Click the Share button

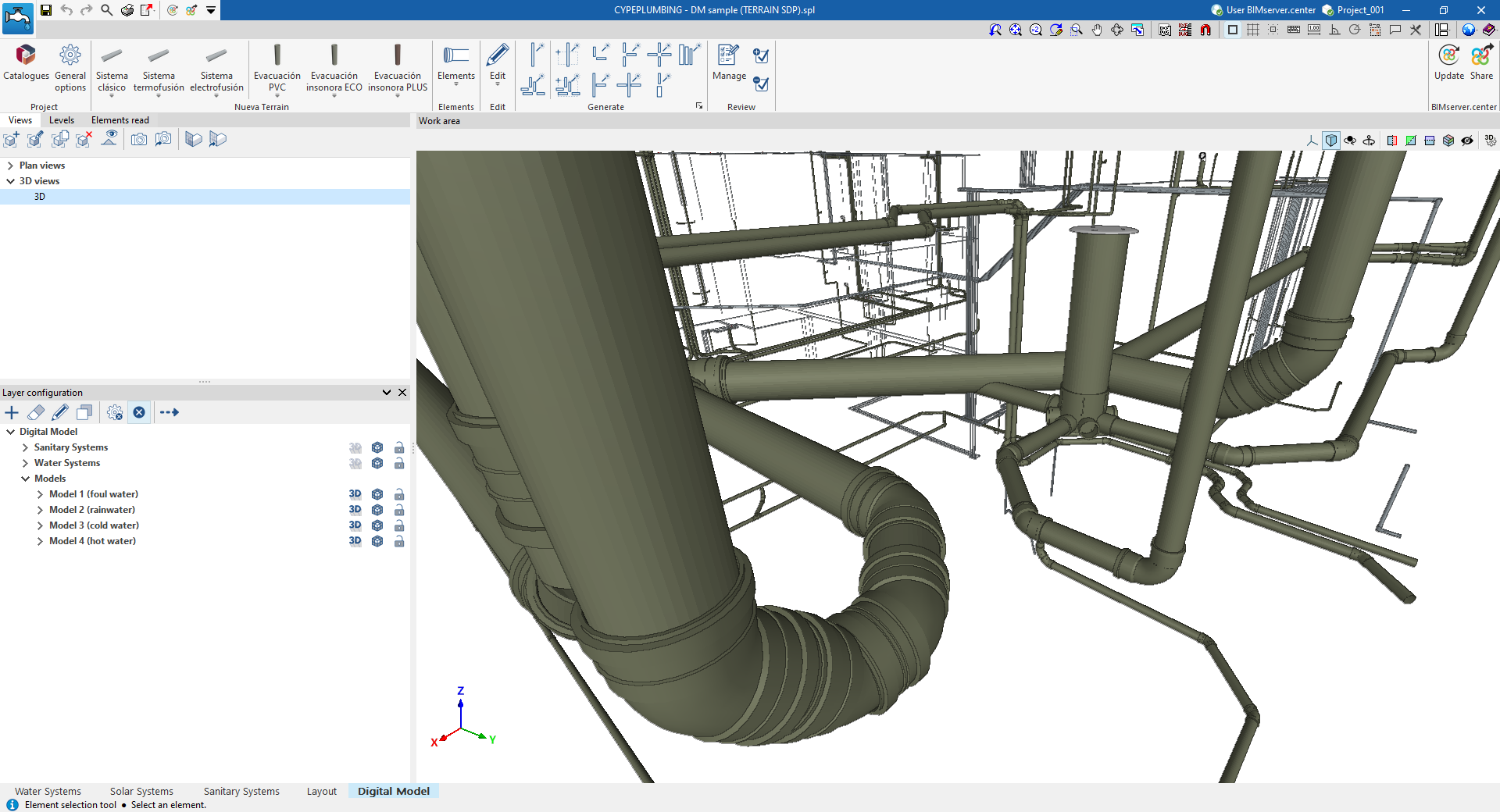[1481, 62]
